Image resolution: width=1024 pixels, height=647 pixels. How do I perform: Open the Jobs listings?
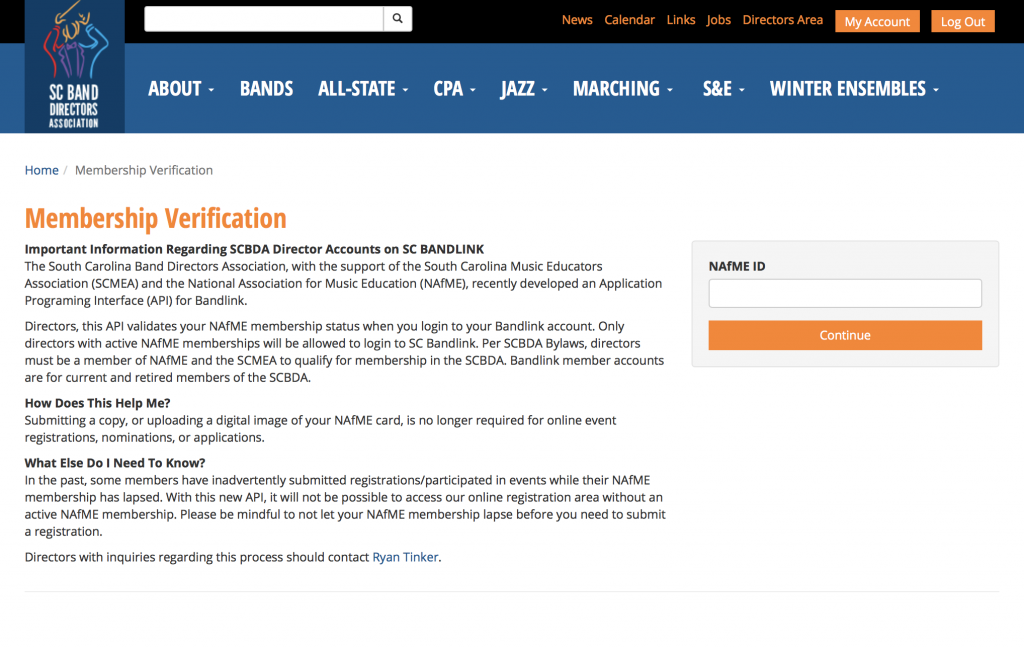(x=718, y=18)
